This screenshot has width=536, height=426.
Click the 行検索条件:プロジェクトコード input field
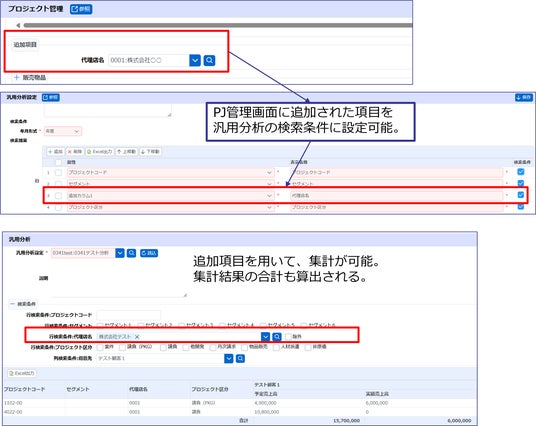point(129,315)
